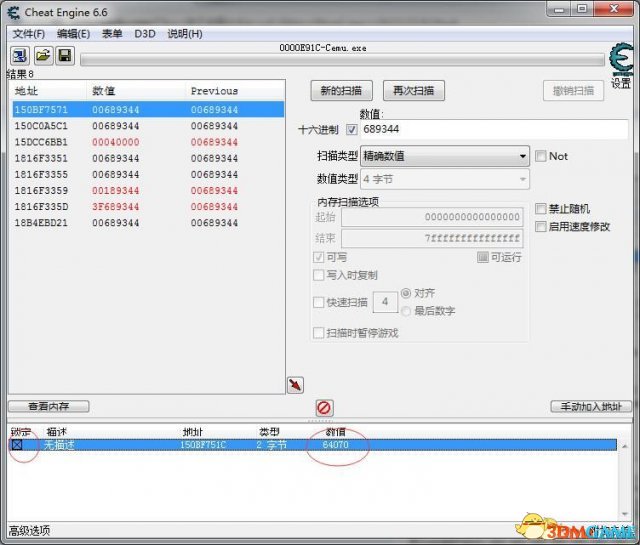This screenshot has height=545, width=640.
Task: Clear address list with red prohibition icon
Action: (324, 407)
